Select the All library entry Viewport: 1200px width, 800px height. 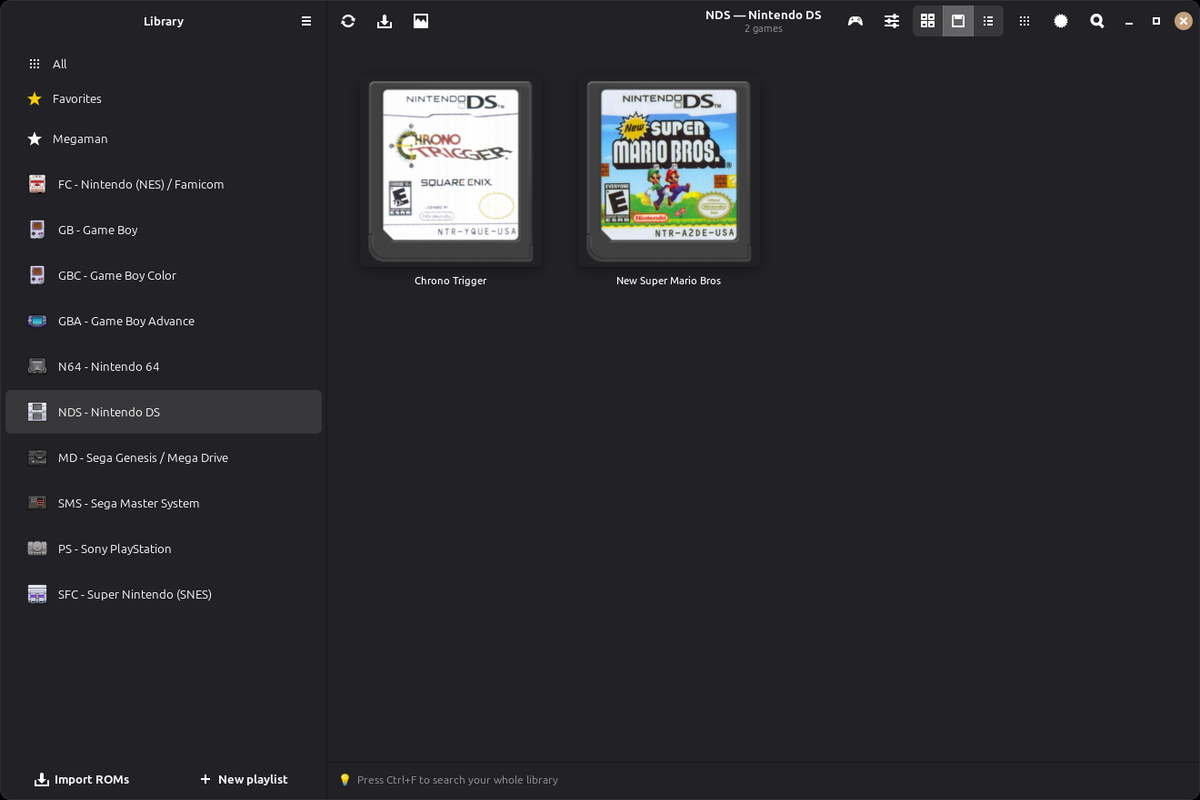pyautogui.click(x=163, y=64)
